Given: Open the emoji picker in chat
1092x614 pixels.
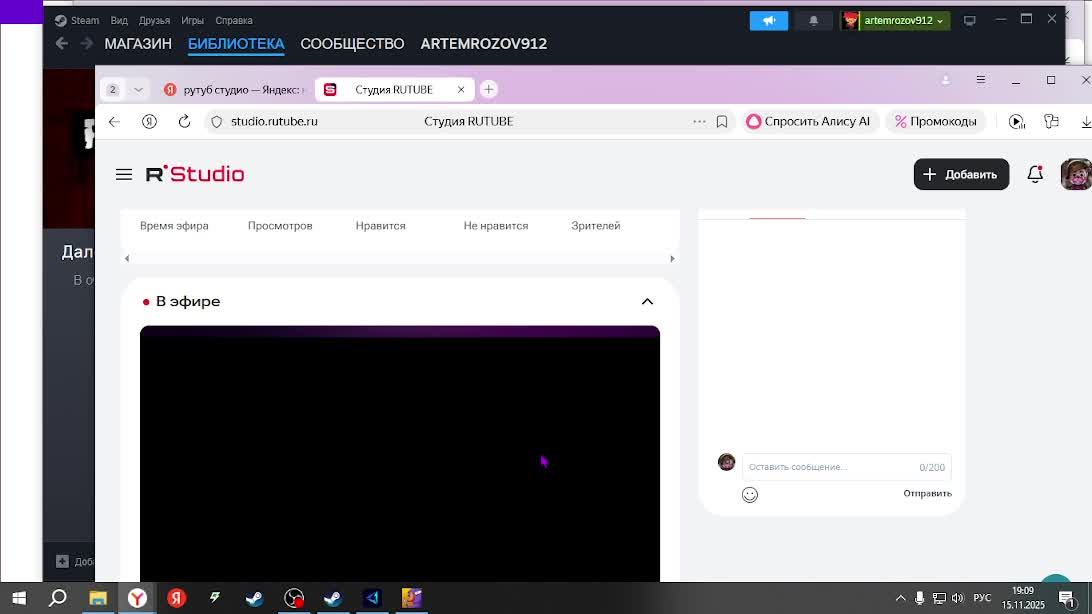Looking at the screenshot, I should point(749,494).
